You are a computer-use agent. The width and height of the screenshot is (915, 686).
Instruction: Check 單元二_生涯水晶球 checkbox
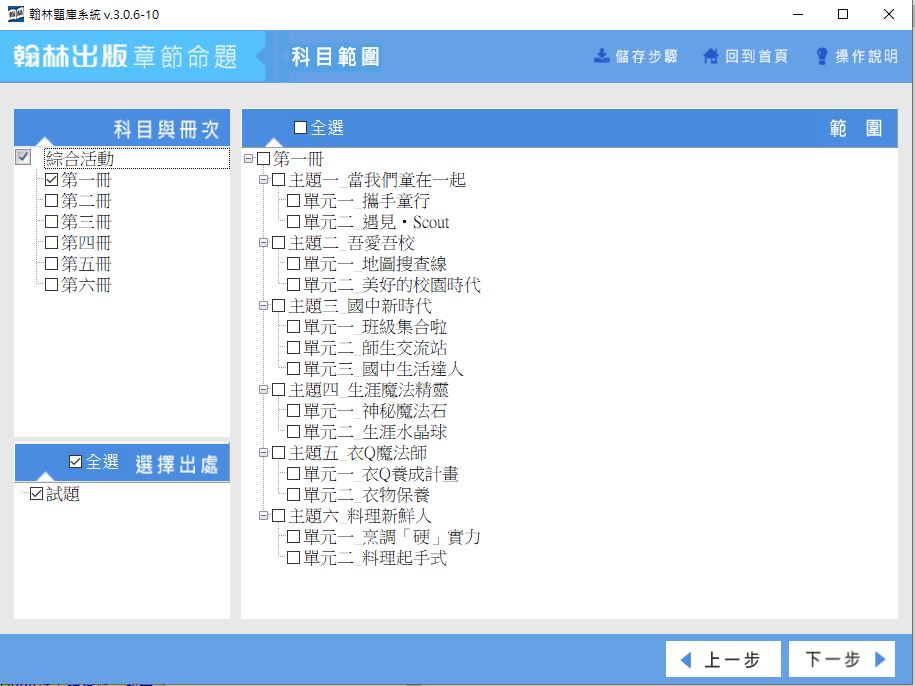point(294,432)
